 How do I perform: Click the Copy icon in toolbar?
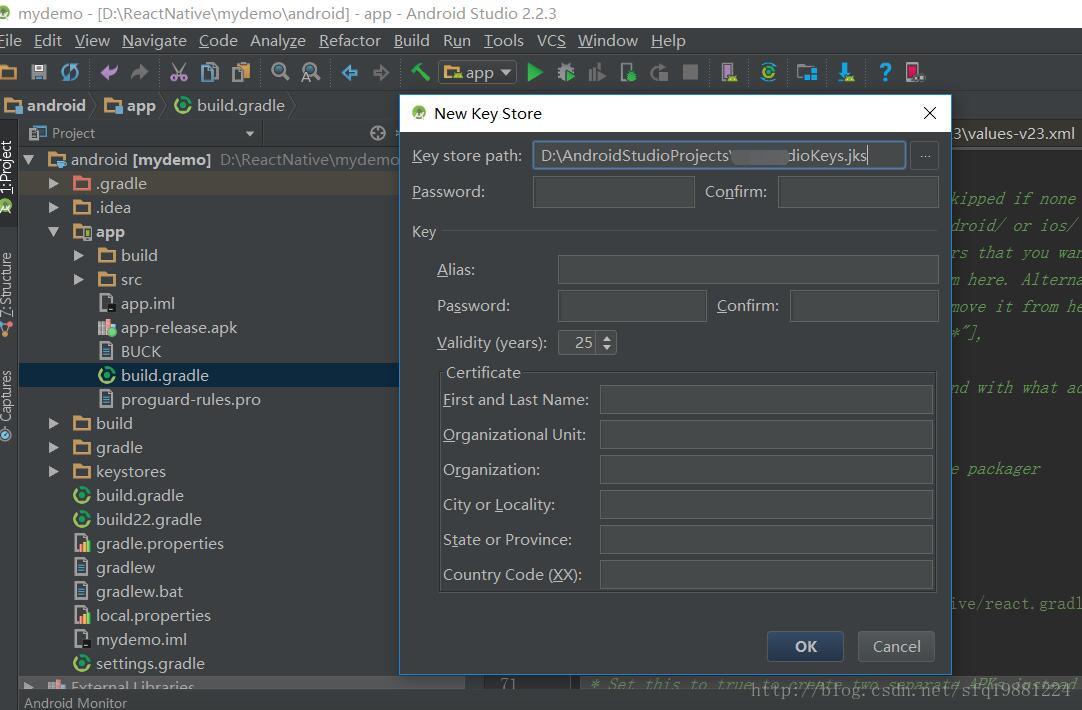click(x=209, y=72)
